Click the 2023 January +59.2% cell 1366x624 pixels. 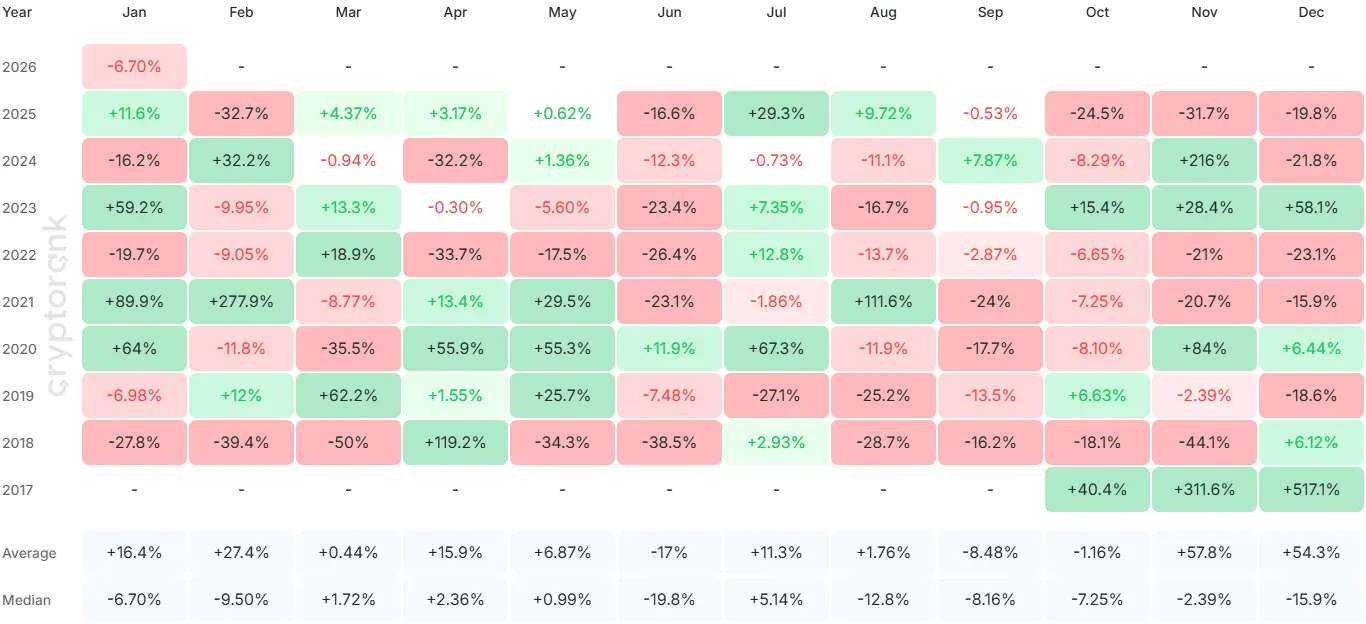click(x=134, y=207)
